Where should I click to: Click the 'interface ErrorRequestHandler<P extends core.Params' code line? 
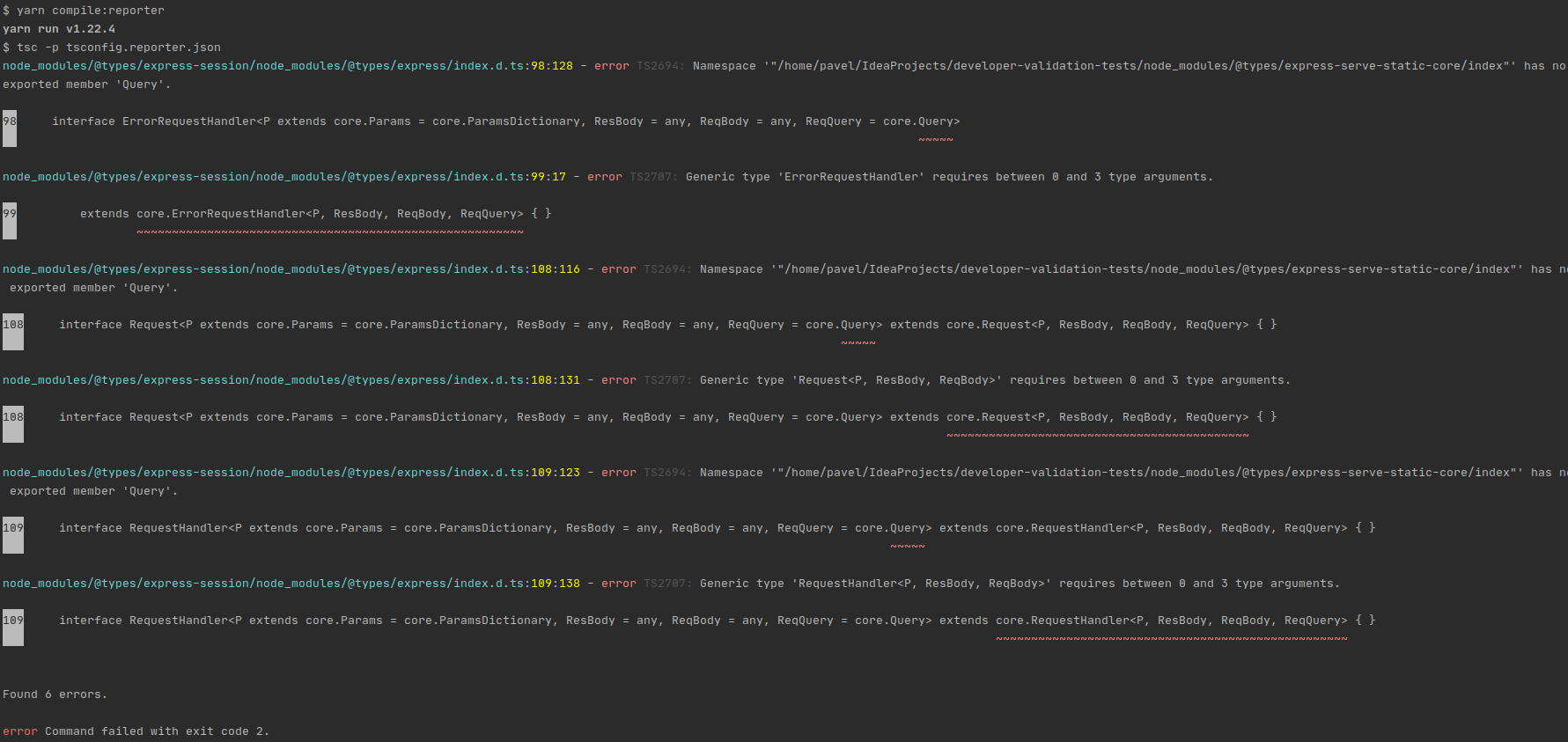pyautogui.click(x=506, y=121)
